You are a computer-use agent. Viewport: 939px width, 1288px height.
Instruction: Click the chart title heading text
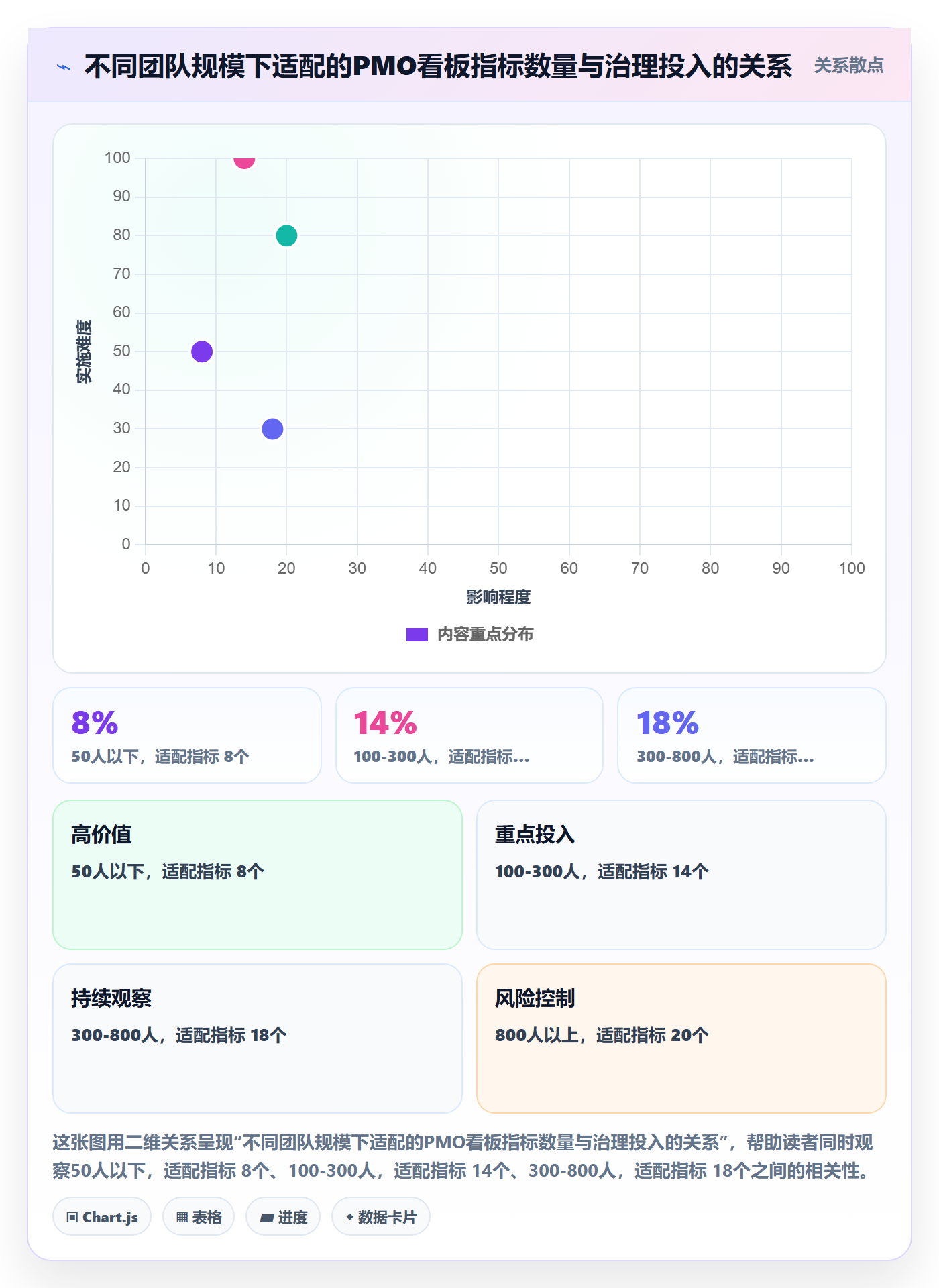(438, 66)
